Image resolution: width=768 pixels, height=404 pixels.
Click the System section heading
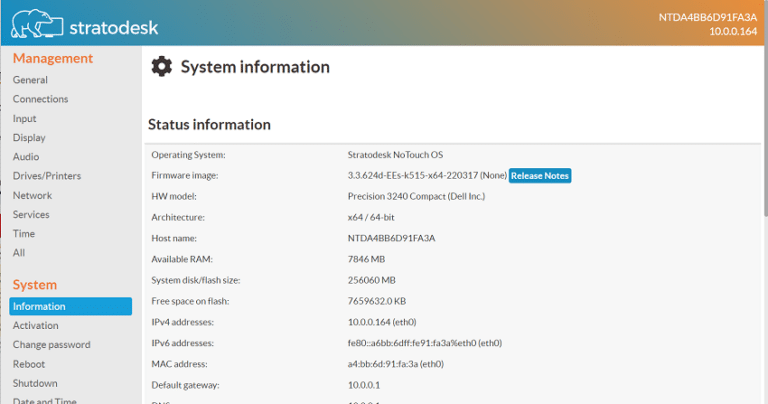point(35,285)
